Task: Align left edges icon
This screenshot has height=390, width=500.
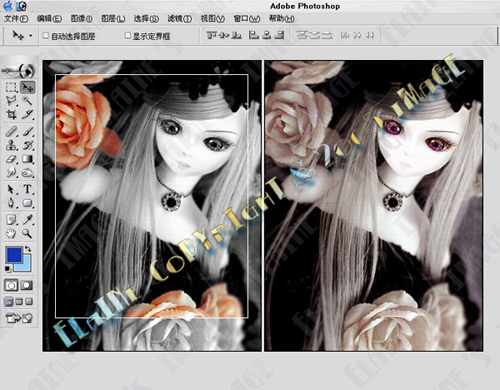Action: (254, 35)
